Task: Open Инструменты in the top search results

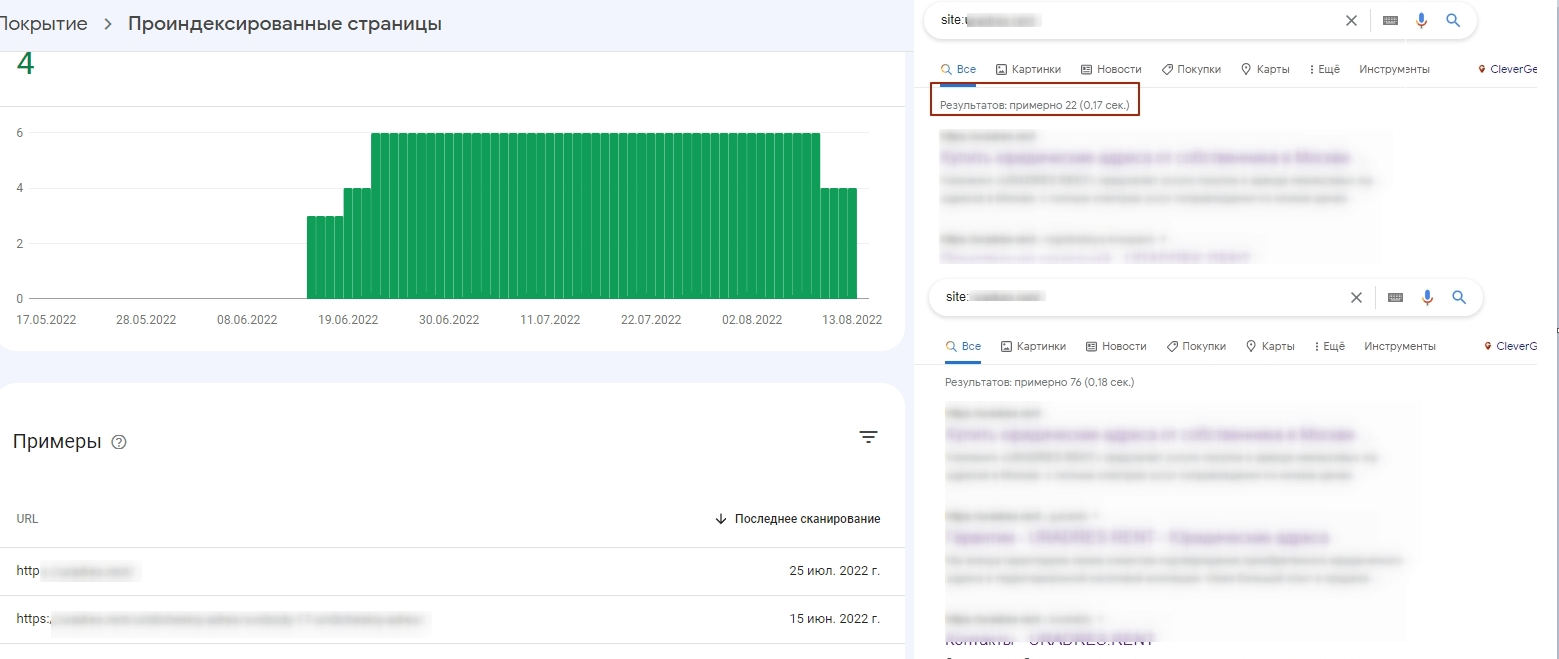Action: click(x=1394, y=69)
